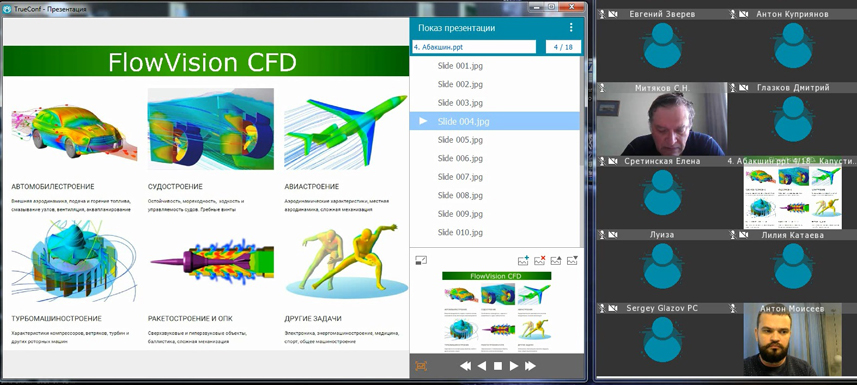857x385 pixels.
Task: Click the slide list vertical scrollbar
Action: [x=582, y=149]
